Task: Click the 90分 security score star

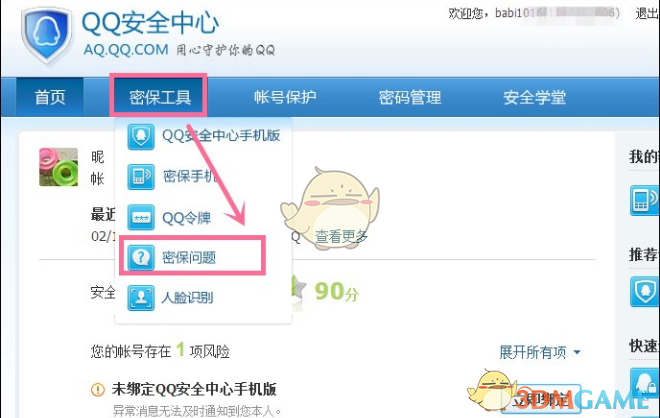Action: [x=299, y=288]
